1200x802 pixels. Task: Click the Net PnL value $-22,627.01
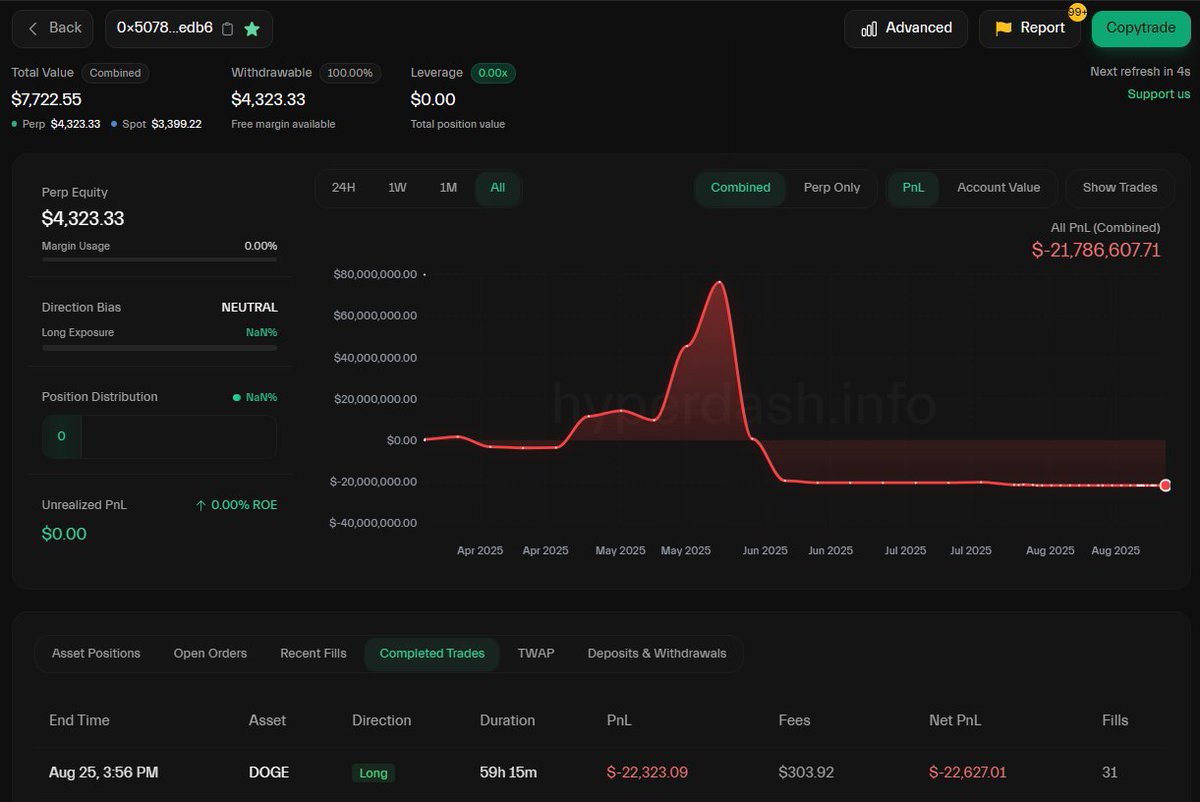pos(969,773)
